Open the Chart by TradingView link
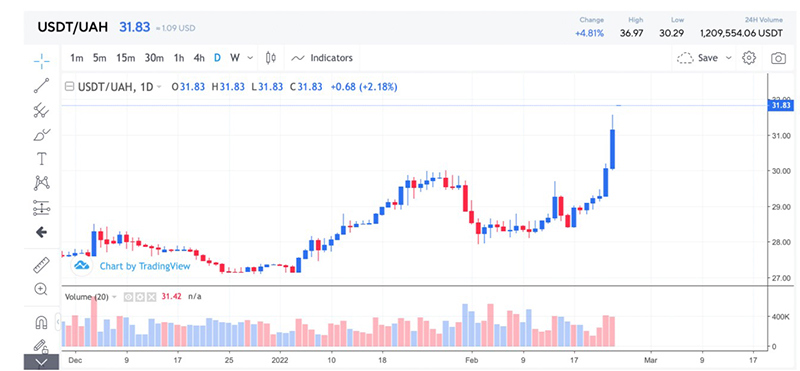 tap(145, 266)
